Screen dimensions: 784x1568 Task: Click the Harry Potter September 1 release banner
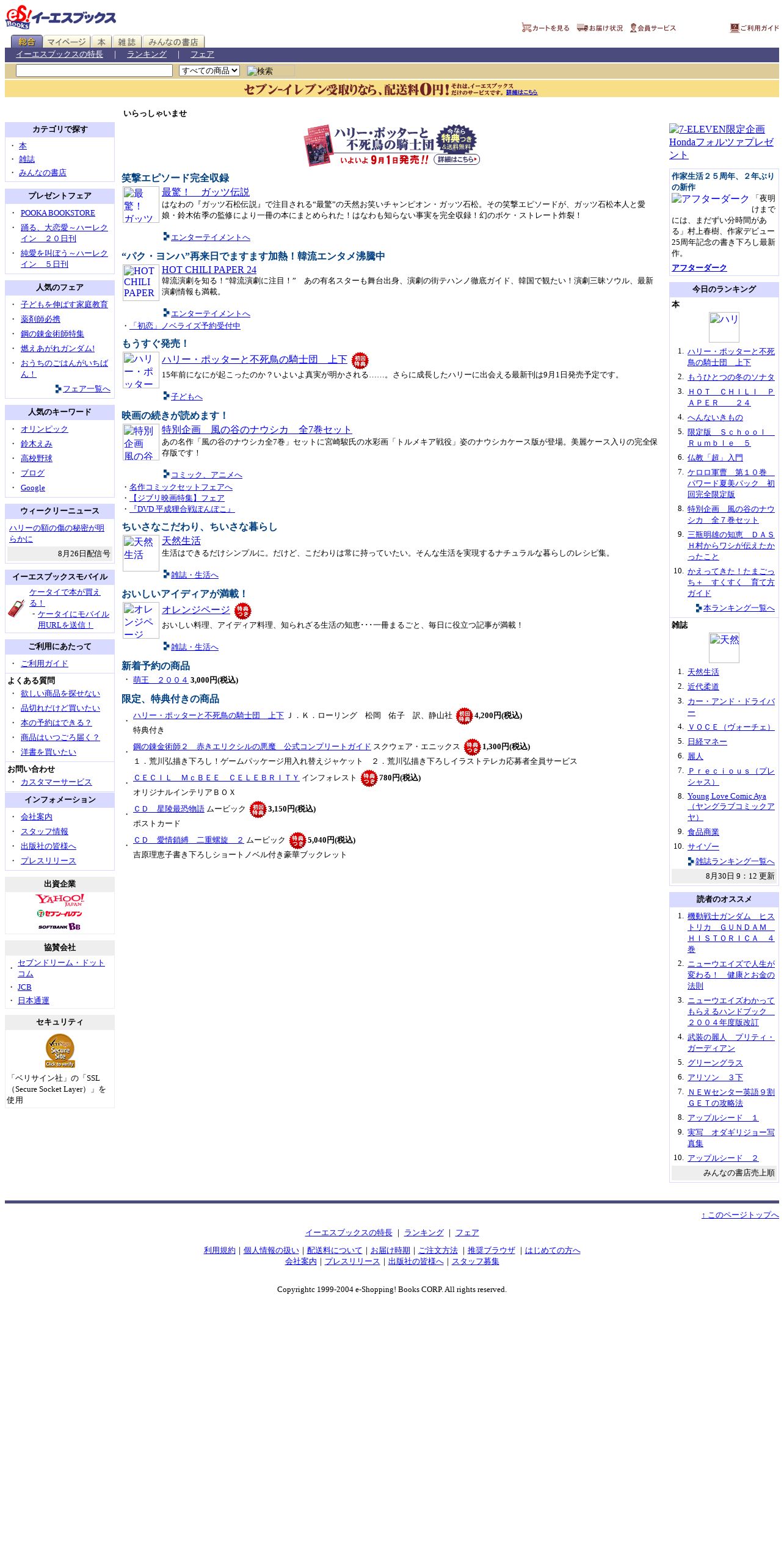coord(392,145)
